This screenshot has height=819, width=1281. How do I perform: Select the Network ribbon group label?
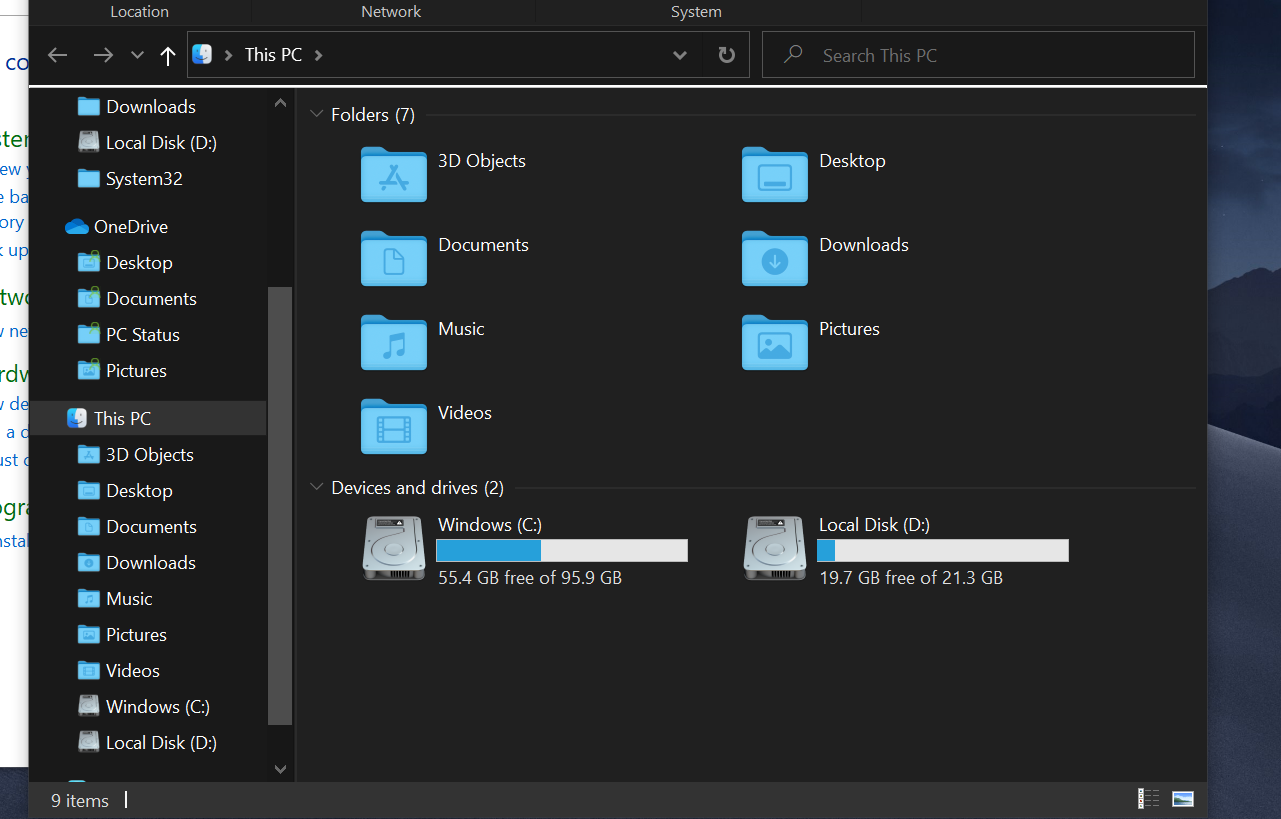pyautogui.click(x=391, y=12)
